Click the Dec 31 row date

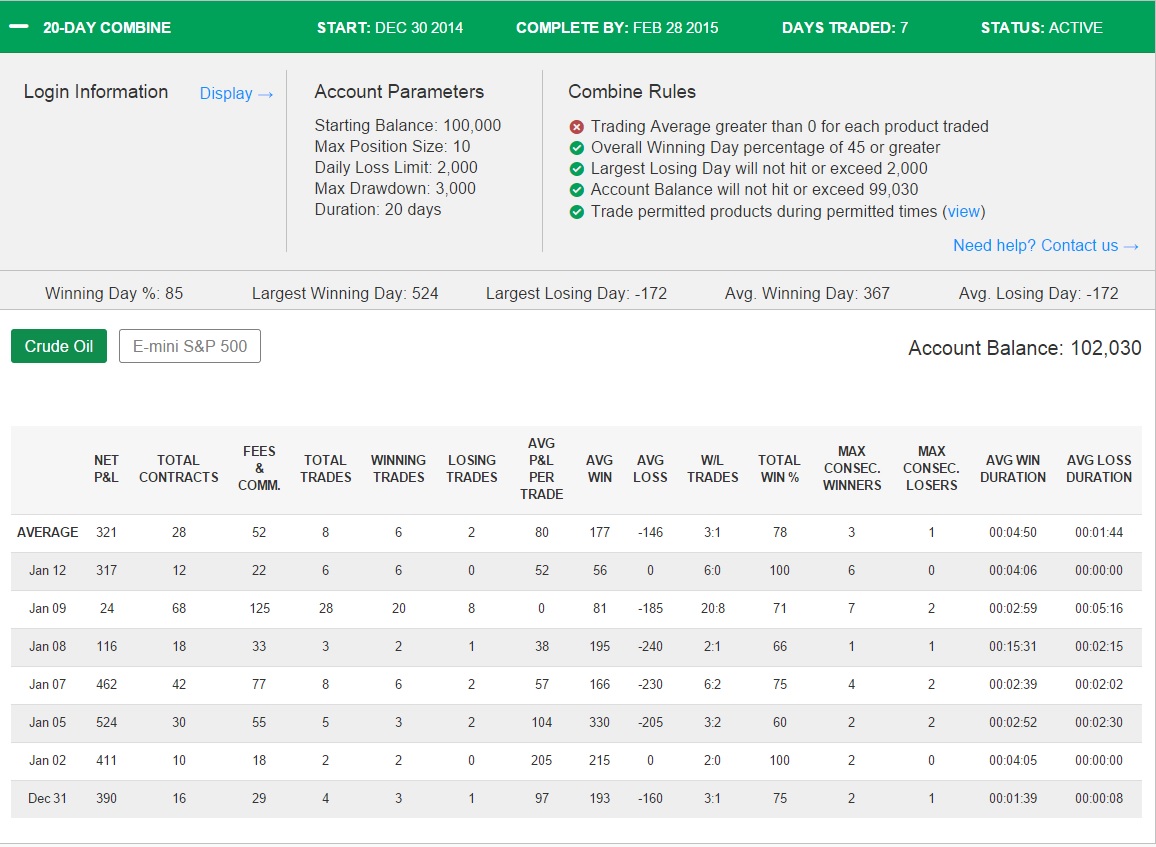48,798
